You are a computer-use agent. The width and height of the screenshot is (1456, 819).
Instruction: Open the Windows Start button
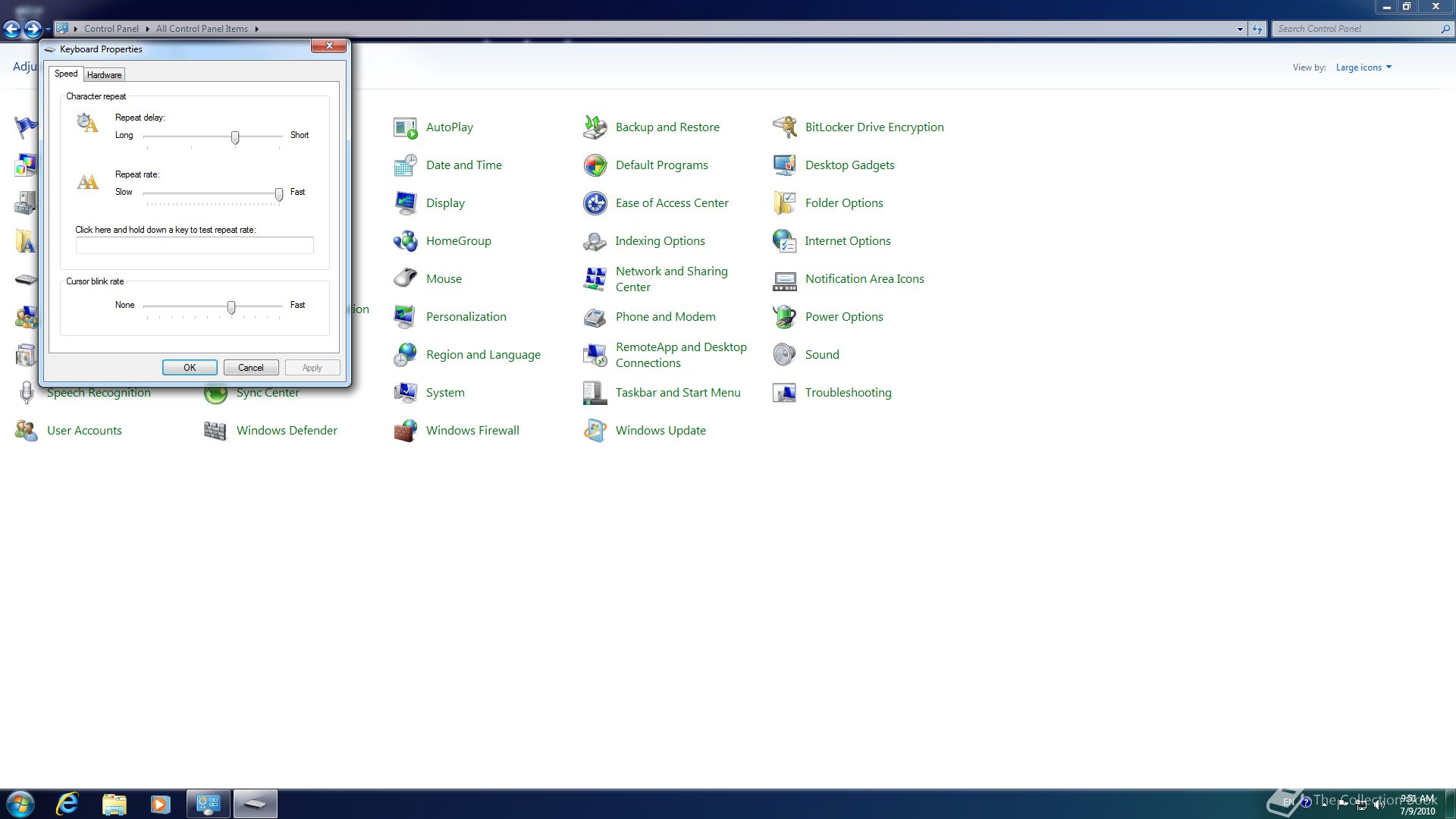(x=20, y=804)
